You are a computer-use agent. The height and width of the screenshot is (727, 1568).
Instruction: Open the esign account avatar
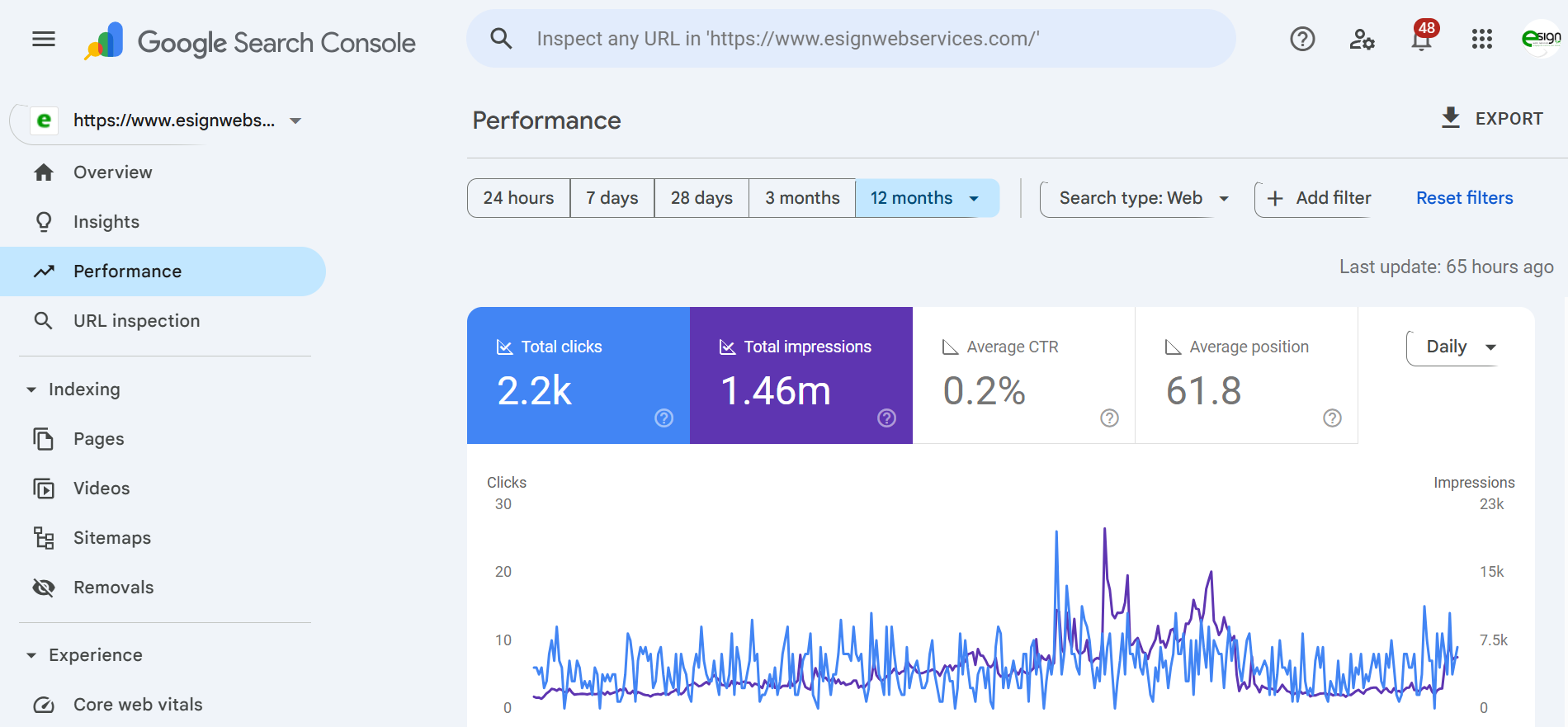point(1541,38)
